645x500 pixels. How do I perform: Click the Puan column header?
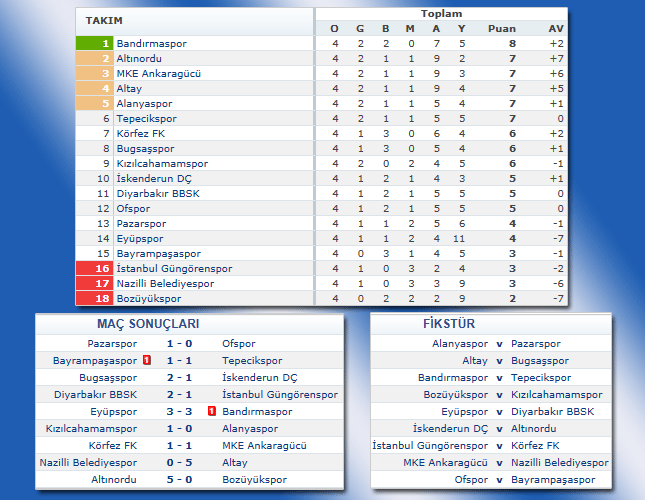(x=501, y=28)
